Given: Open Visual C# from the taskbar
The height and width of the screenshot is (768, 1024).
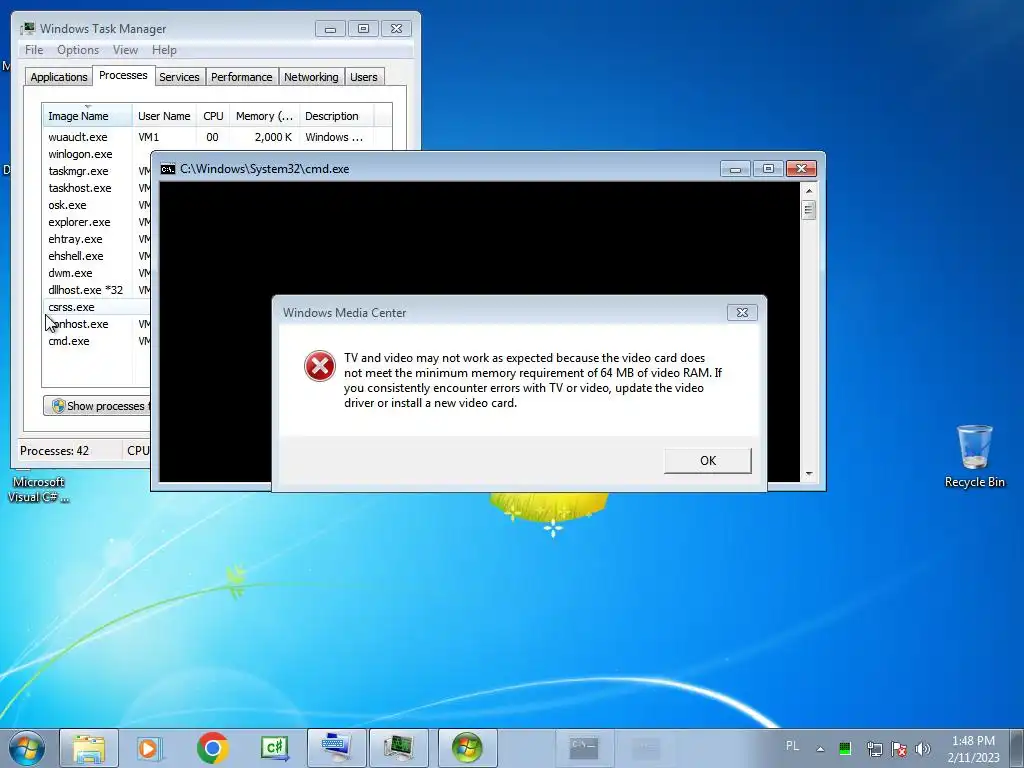Looking at the screenshot, I should point(274,748).
